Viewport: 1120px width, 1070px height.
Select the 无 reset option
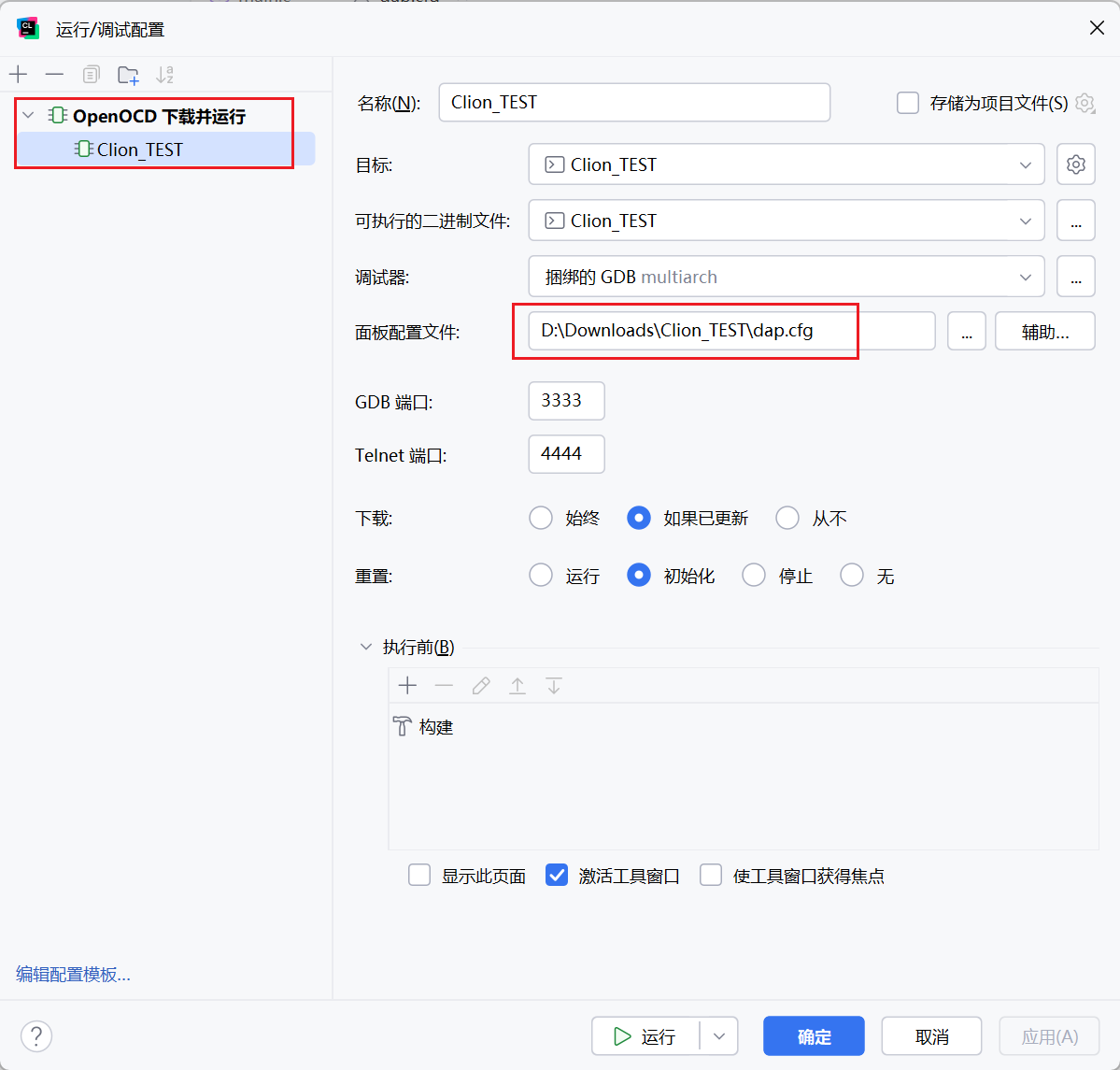coord(851,575)
